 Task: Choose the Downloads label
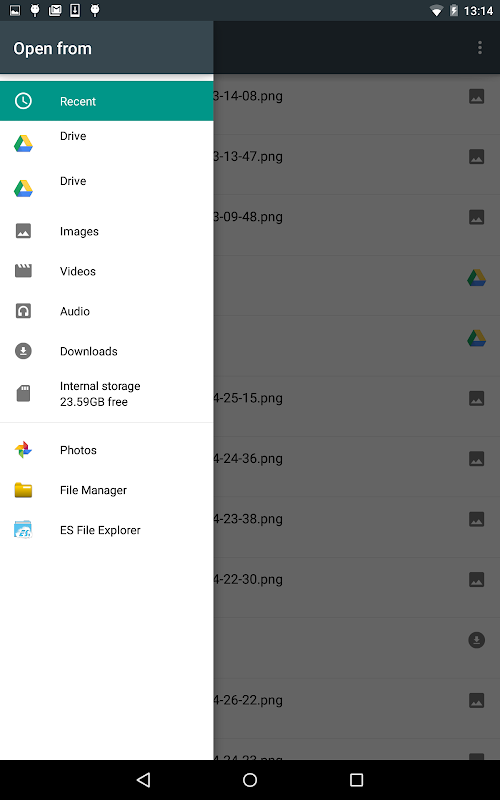89,351
